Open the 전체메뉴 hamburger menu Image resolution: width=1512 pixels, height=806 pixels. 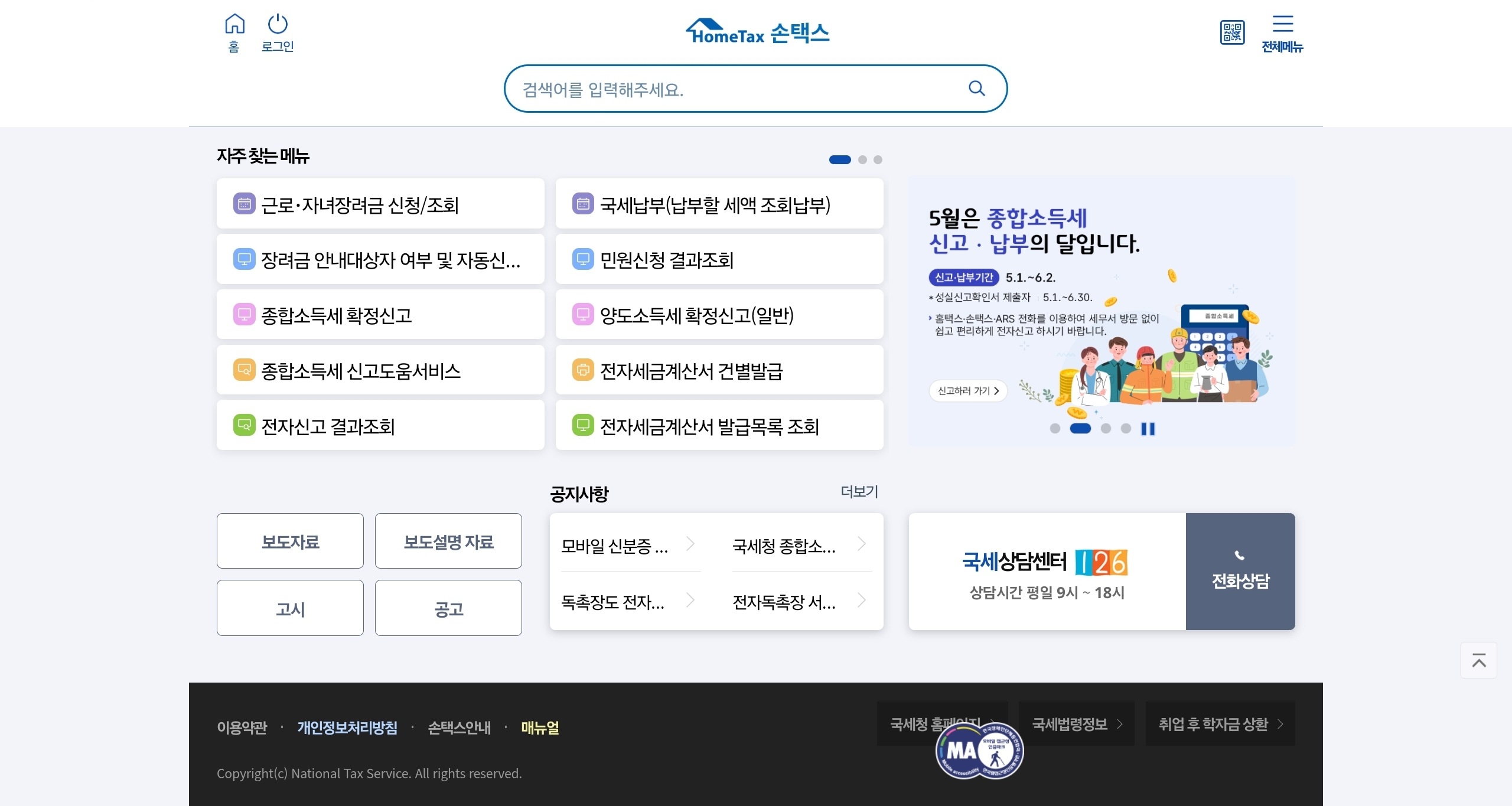(x=1282, y=25)
